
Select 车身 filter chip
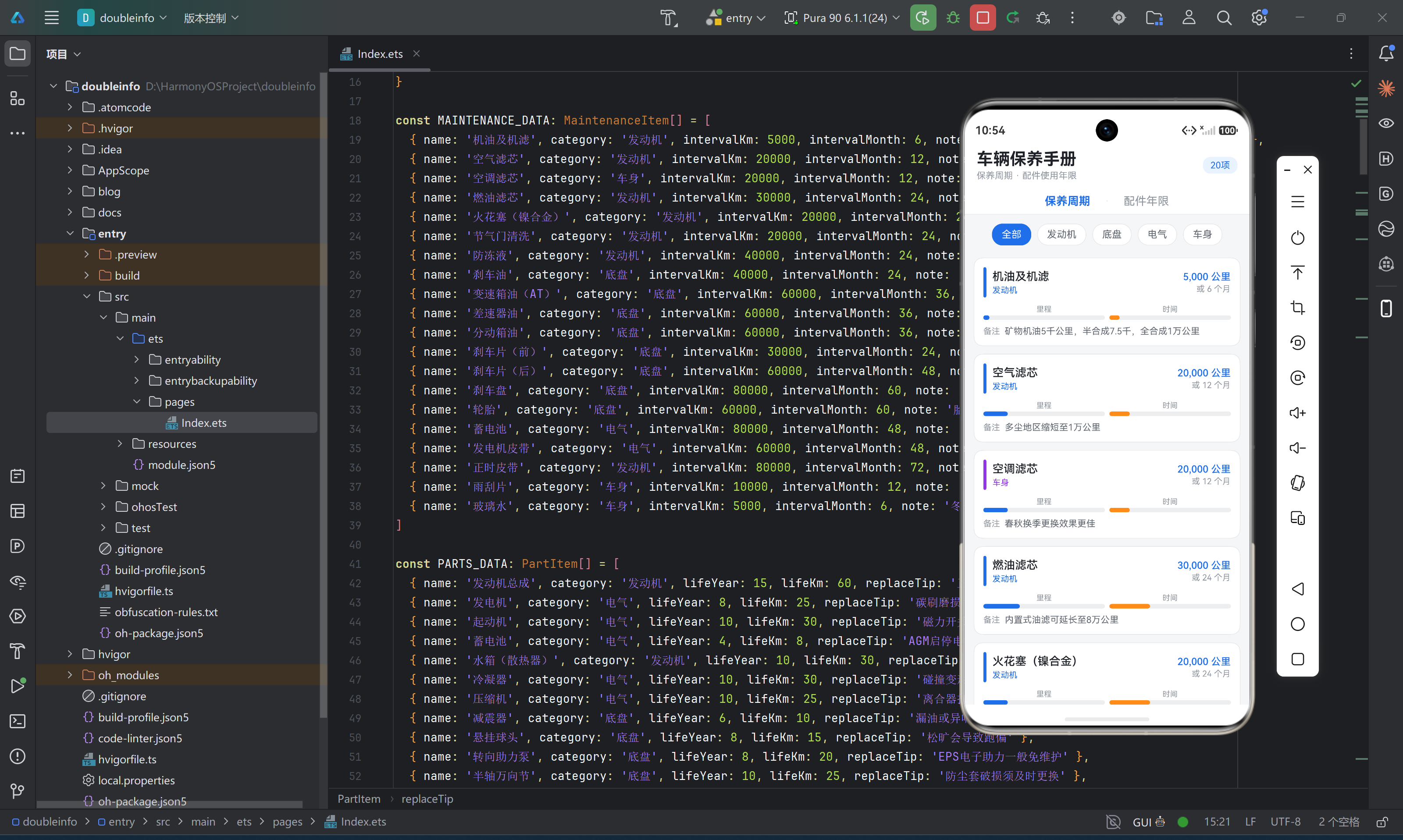(1202, 234)
